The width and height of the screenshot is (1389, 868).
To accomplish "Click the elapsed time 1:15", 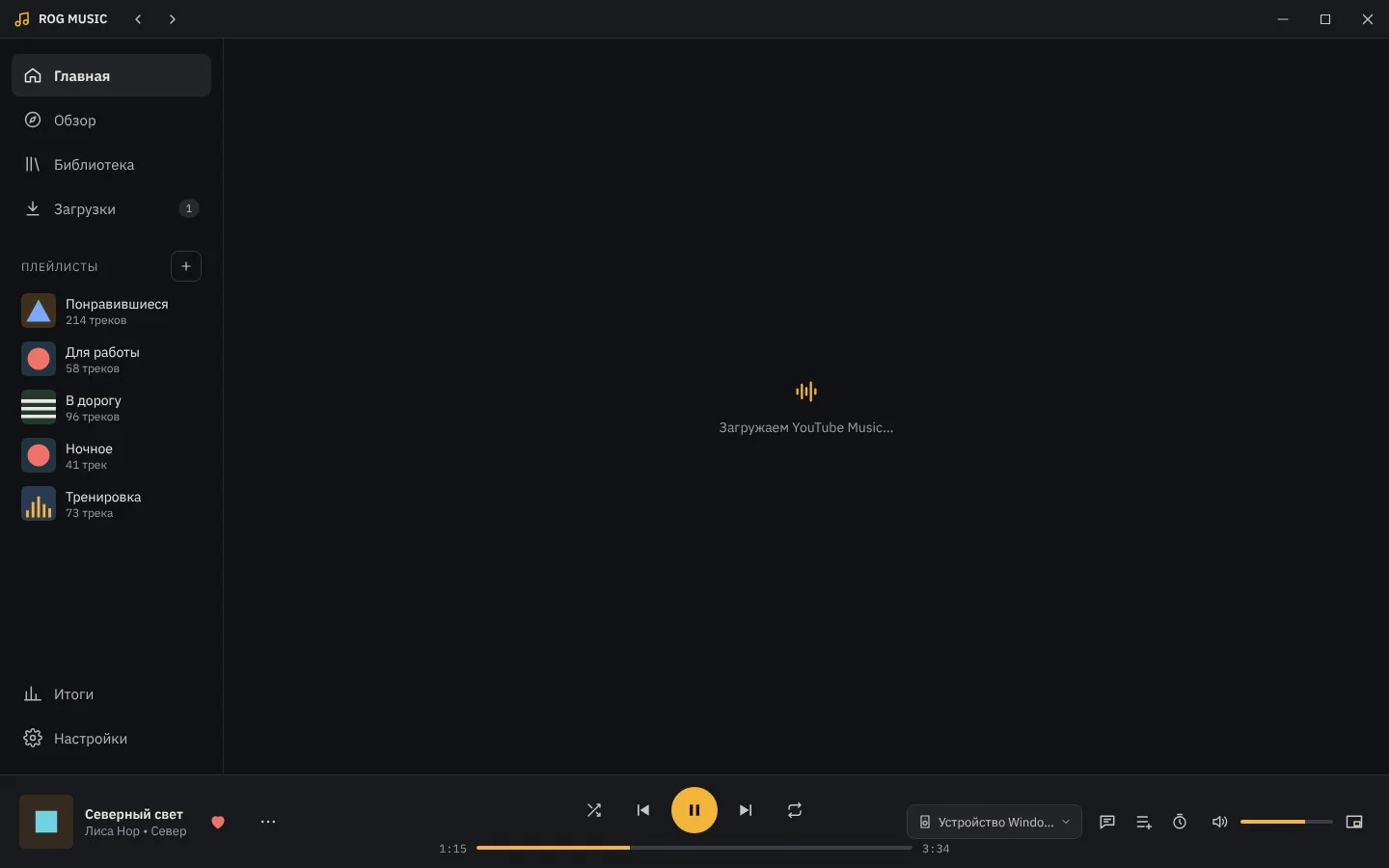I will pyautogui.click(x=452, y=849).
